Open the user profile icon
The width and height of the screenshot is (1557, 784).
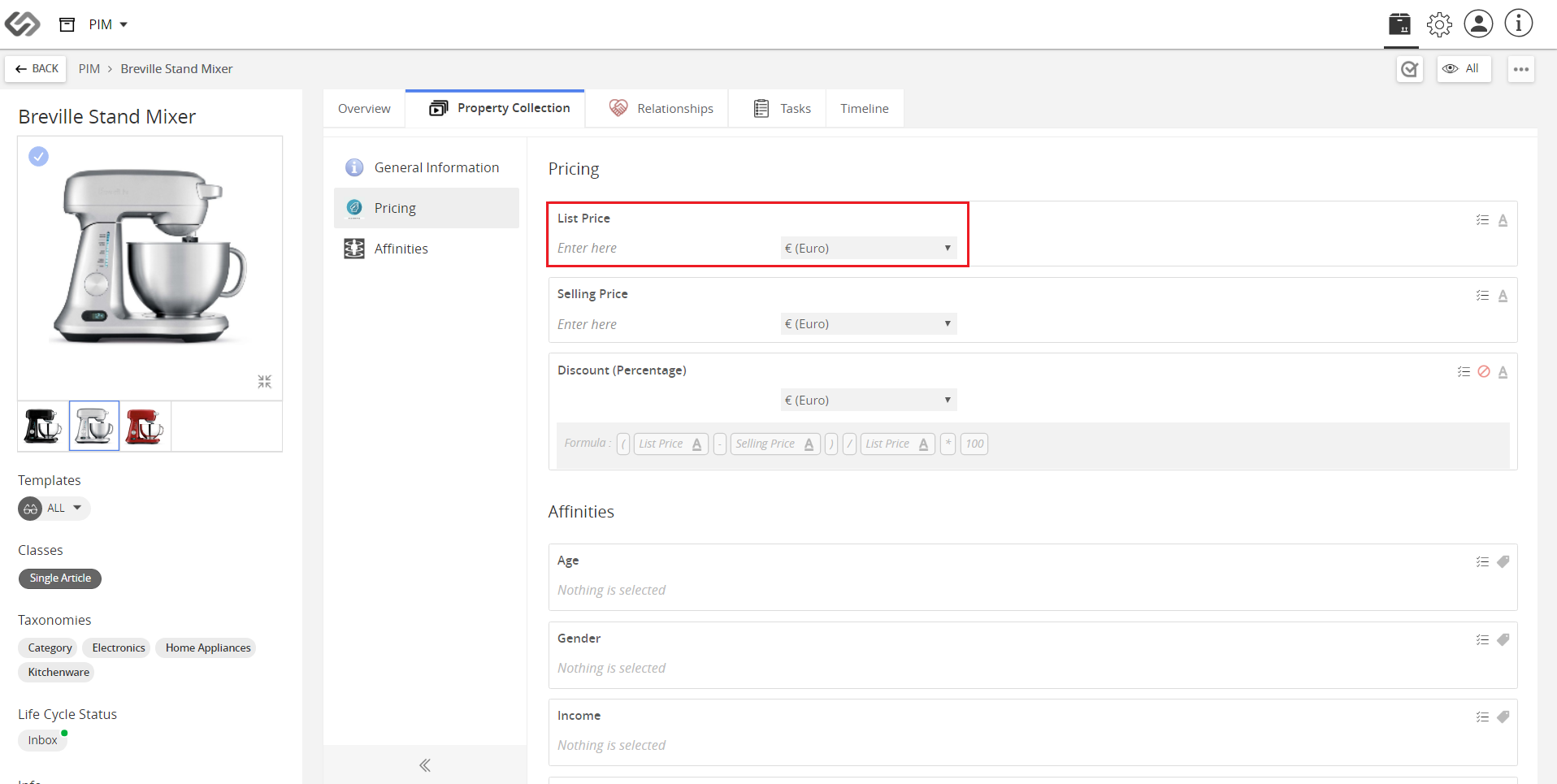point(1478,24)
